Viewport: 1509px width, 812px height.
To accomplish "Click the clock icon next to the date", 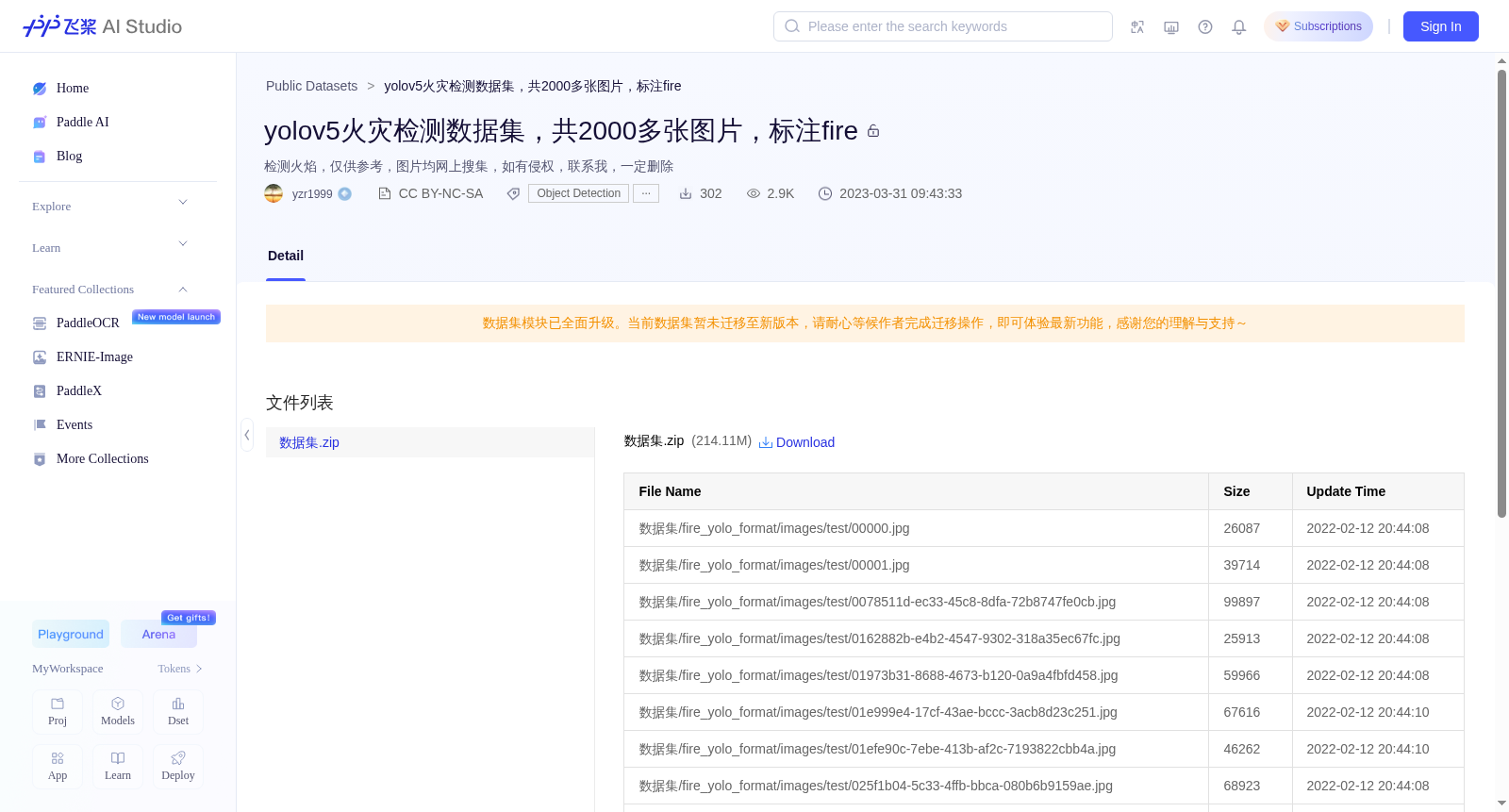I will [825, 193].
